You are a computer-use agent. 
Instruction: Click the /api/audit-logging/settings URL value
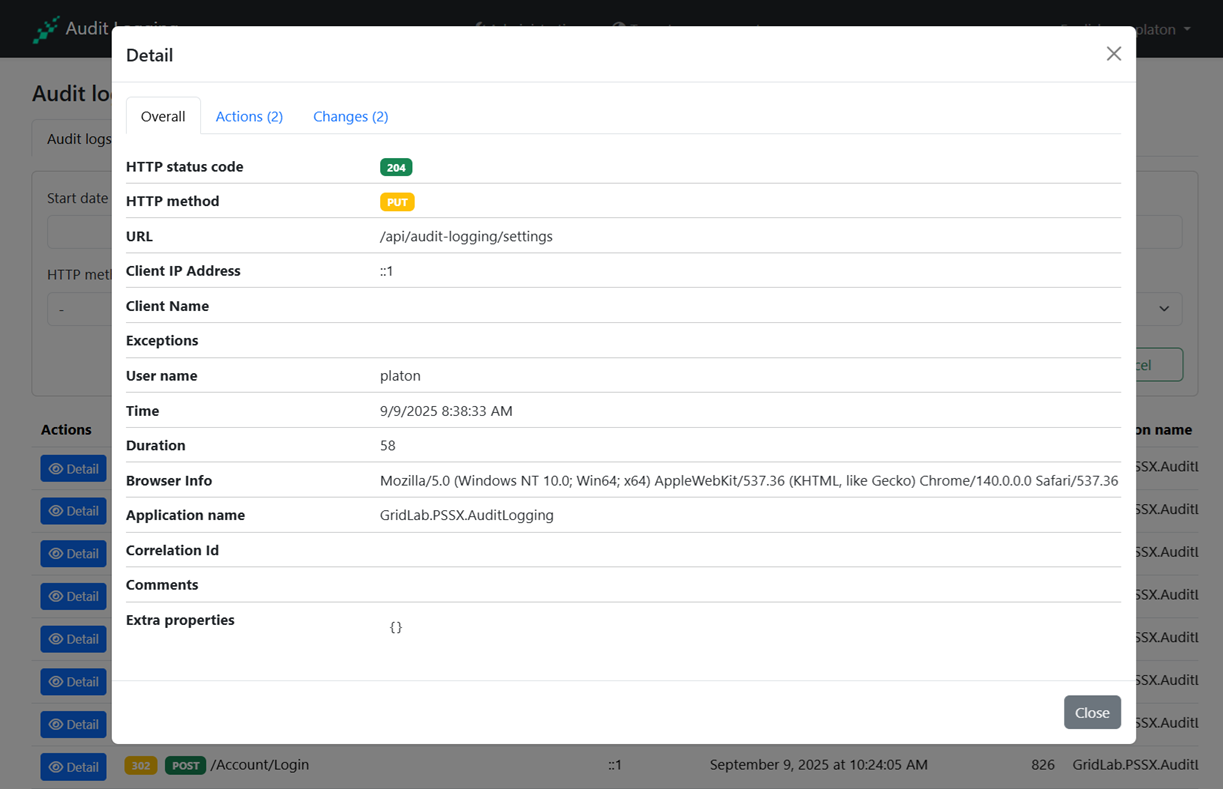466,237
